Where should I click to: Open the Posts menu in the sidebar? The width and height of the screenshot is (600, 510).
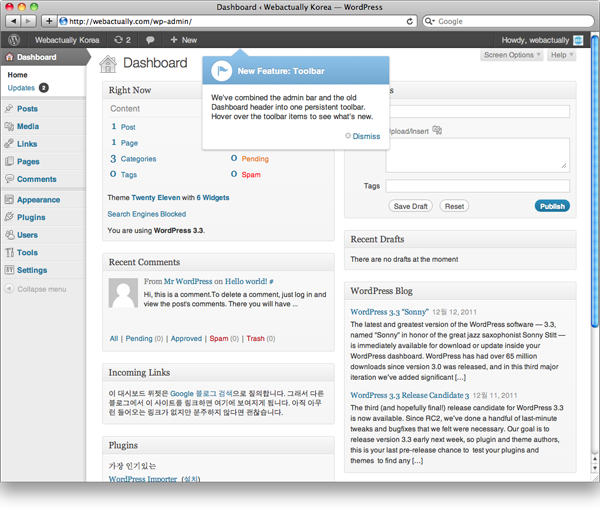coord(27,109)
